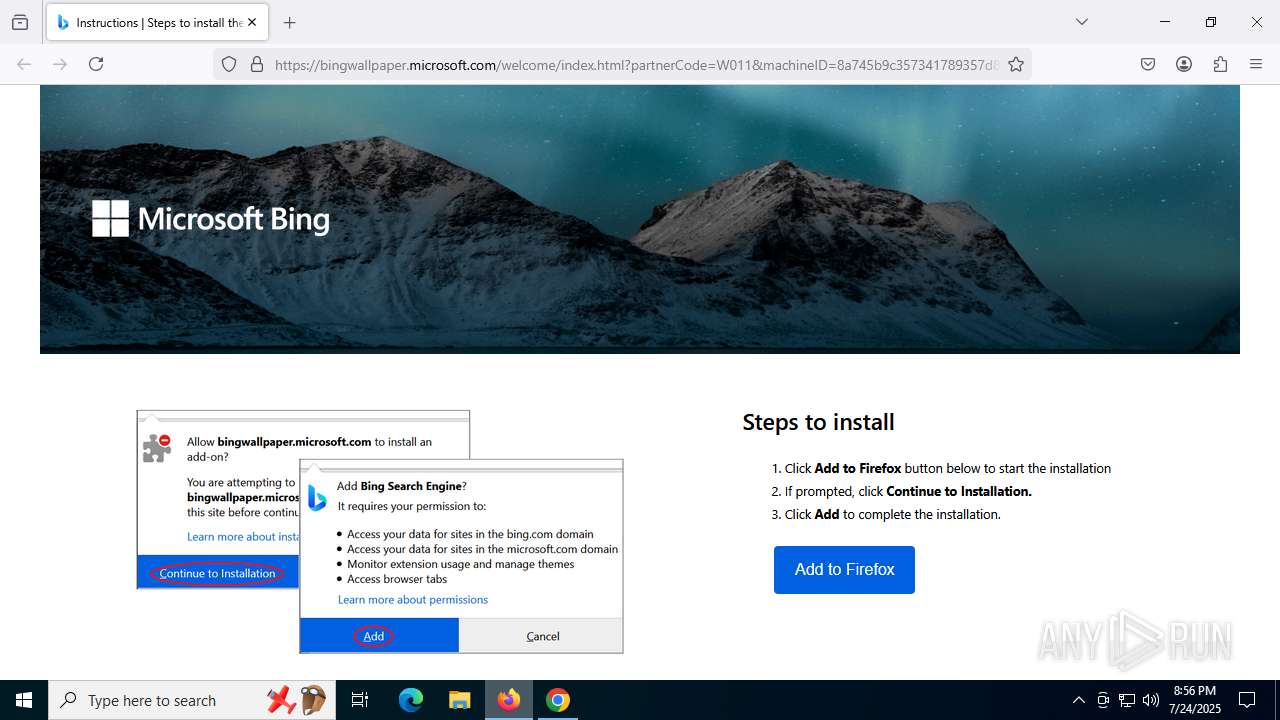Open the tracking protection shield icon
Image resolution: width=1280 pixels, height=720 pixels.
(229, 64)
